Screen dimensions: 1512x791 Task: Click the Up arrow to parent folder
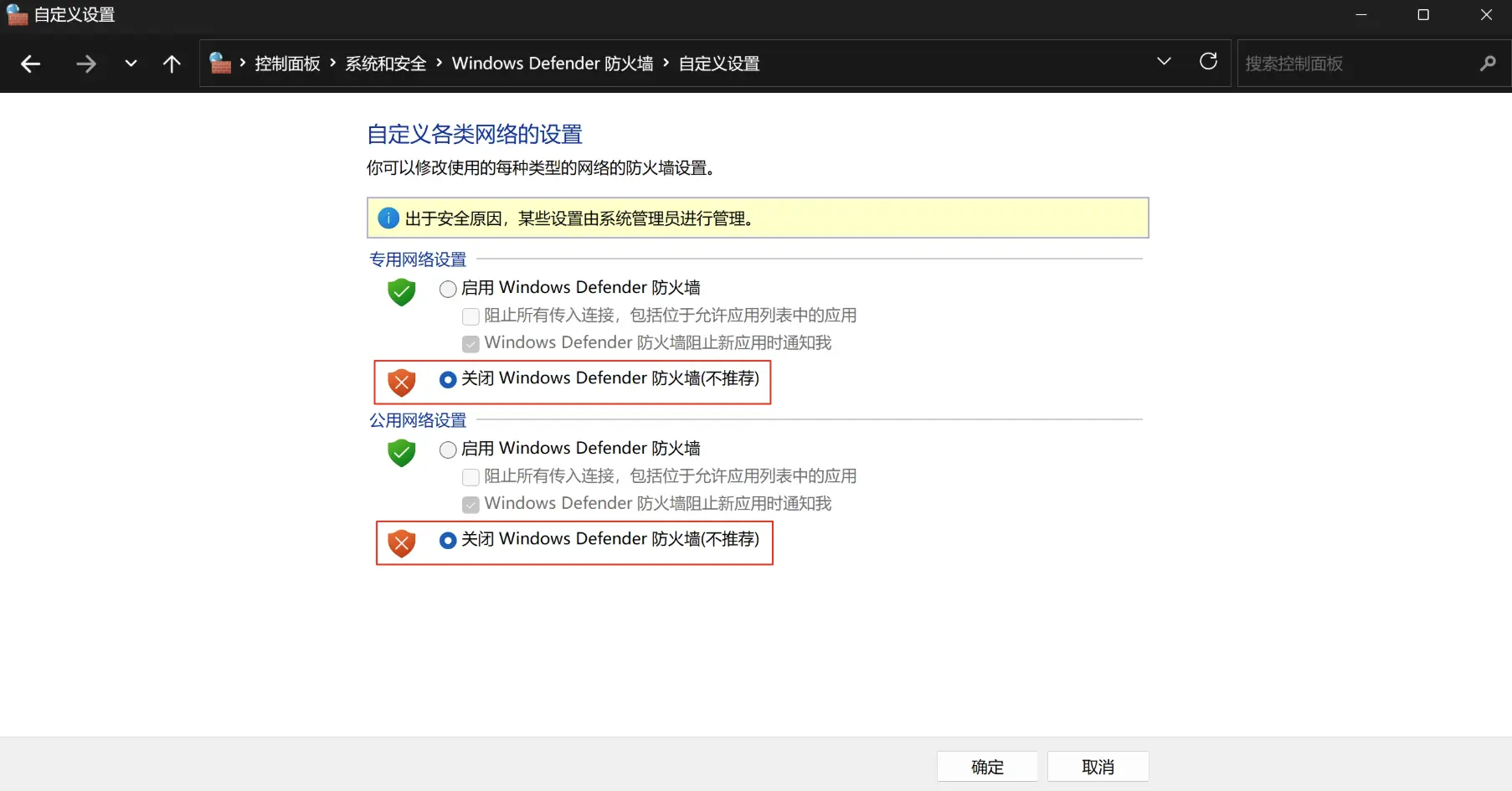tap(172, 64)
